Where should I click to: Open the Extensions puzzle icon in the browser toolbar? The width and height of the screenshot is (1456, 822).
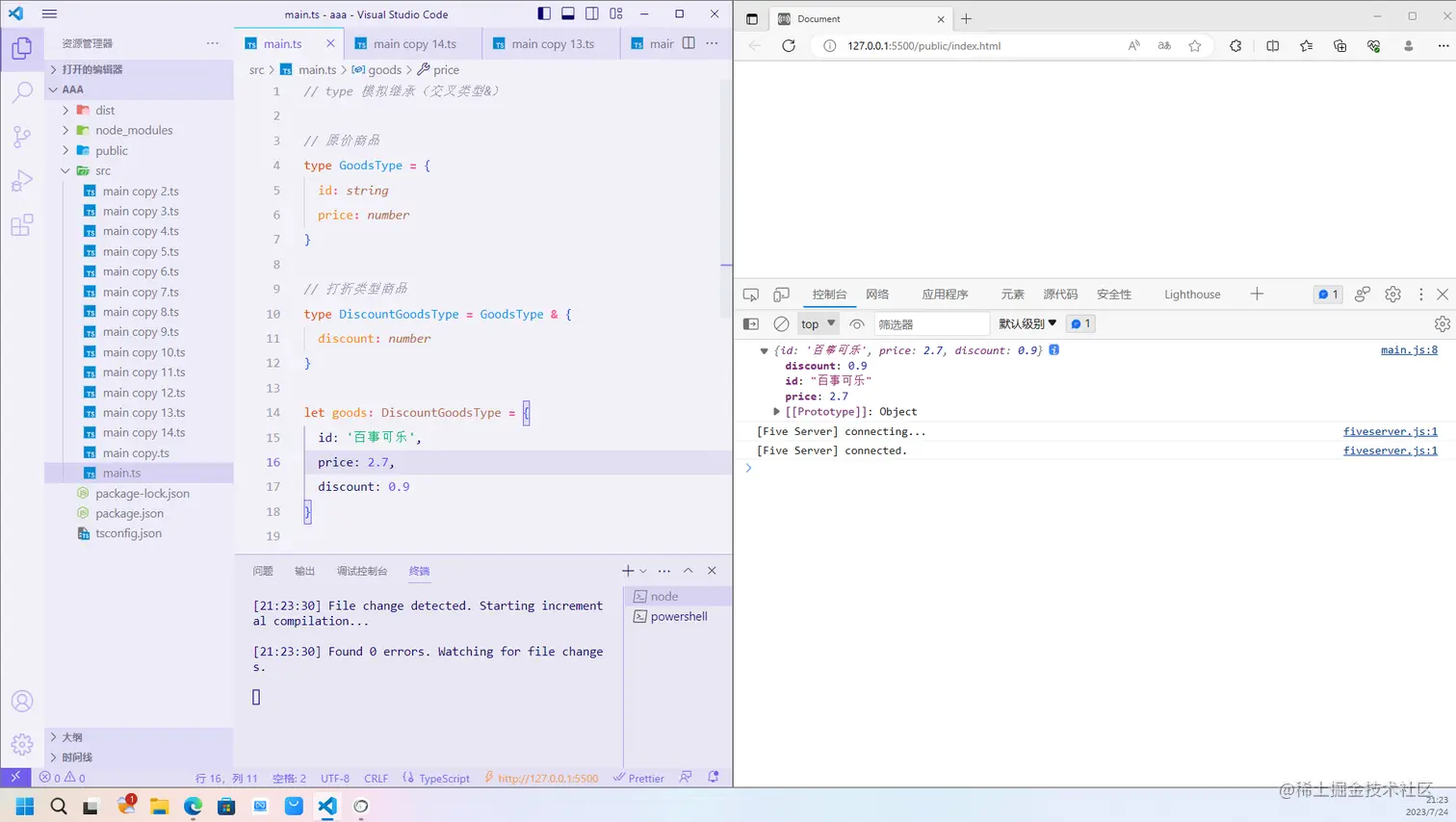[1235, 45]
